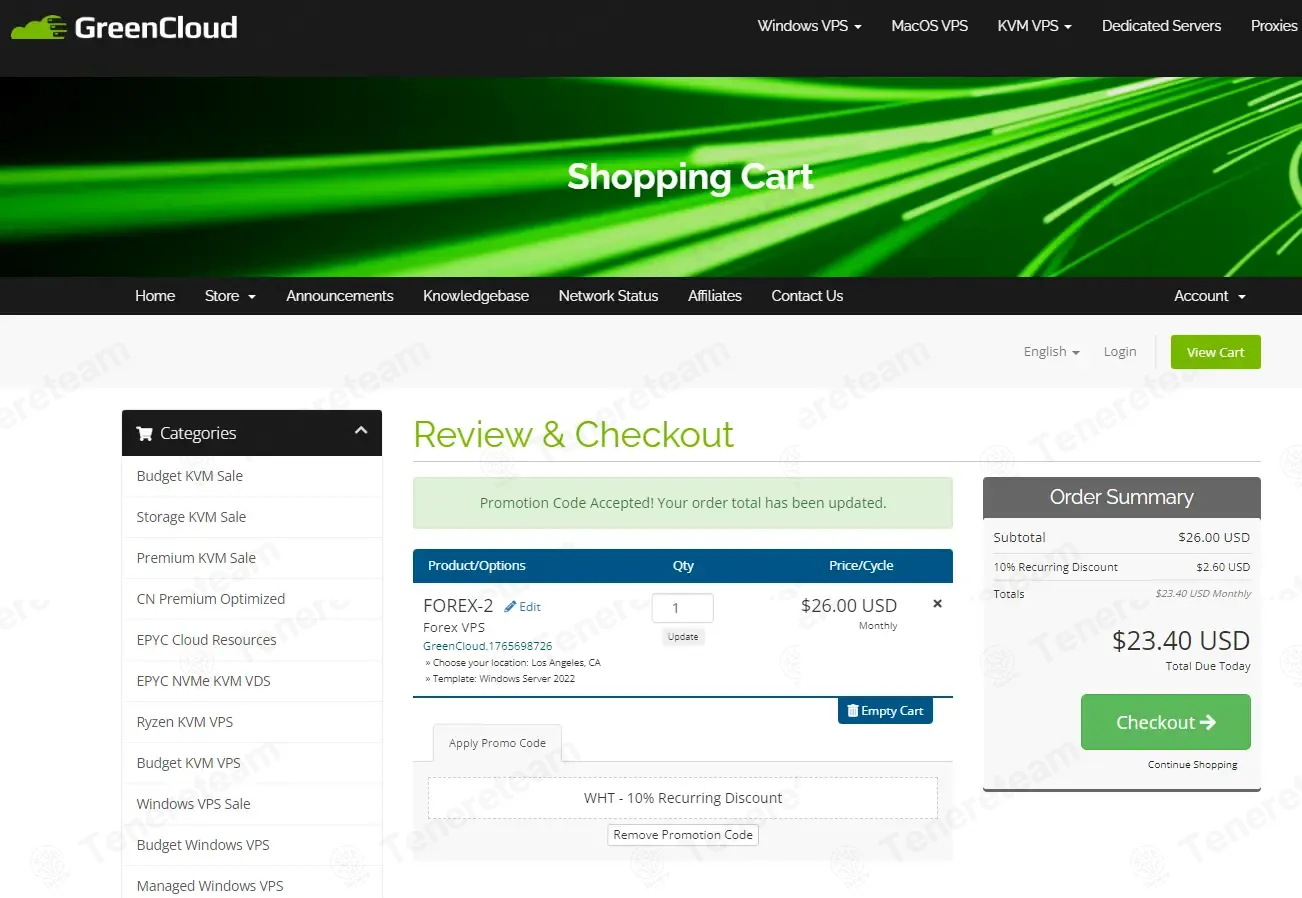Click the green Checkout button
Screen dimensions: 1302x898
point(1166,722)
